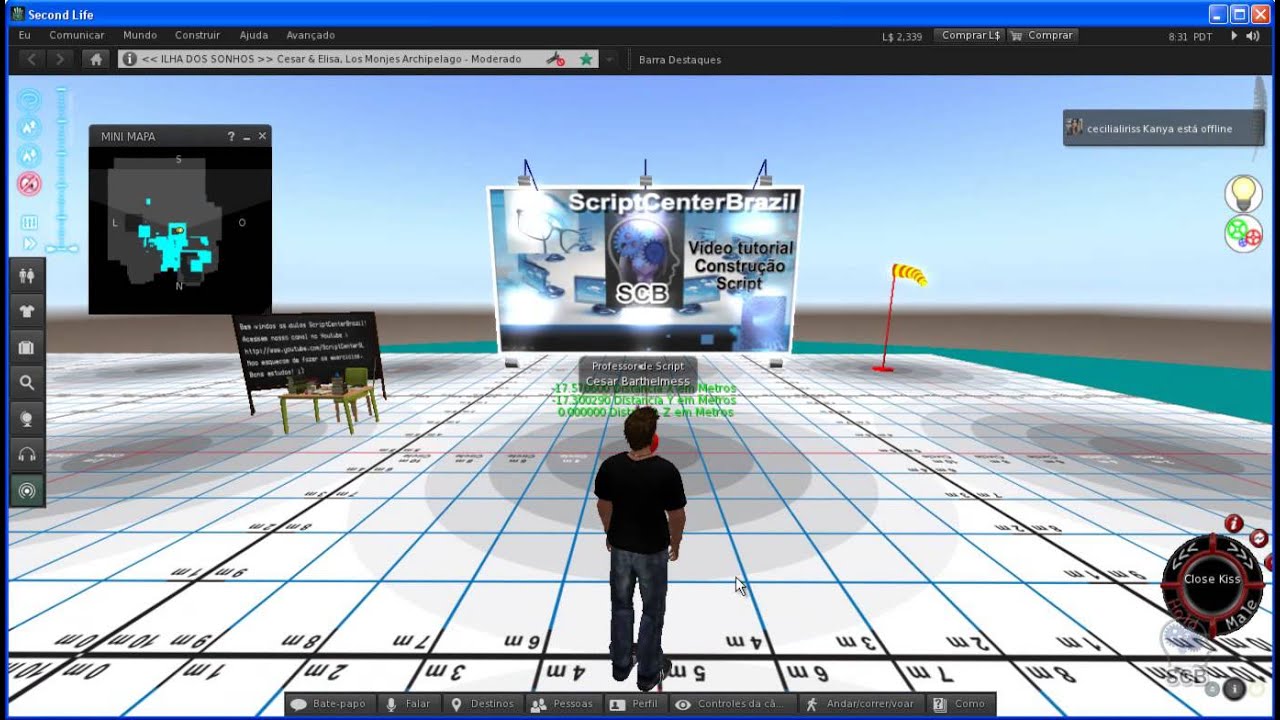1280x720 pixels.
Task: Expand the location history dropdown arrow
Action: pos(610,59)
